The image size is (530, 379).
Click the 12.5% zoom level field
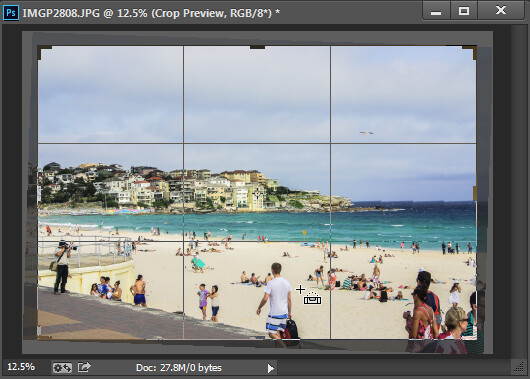(x=21, y=367)
